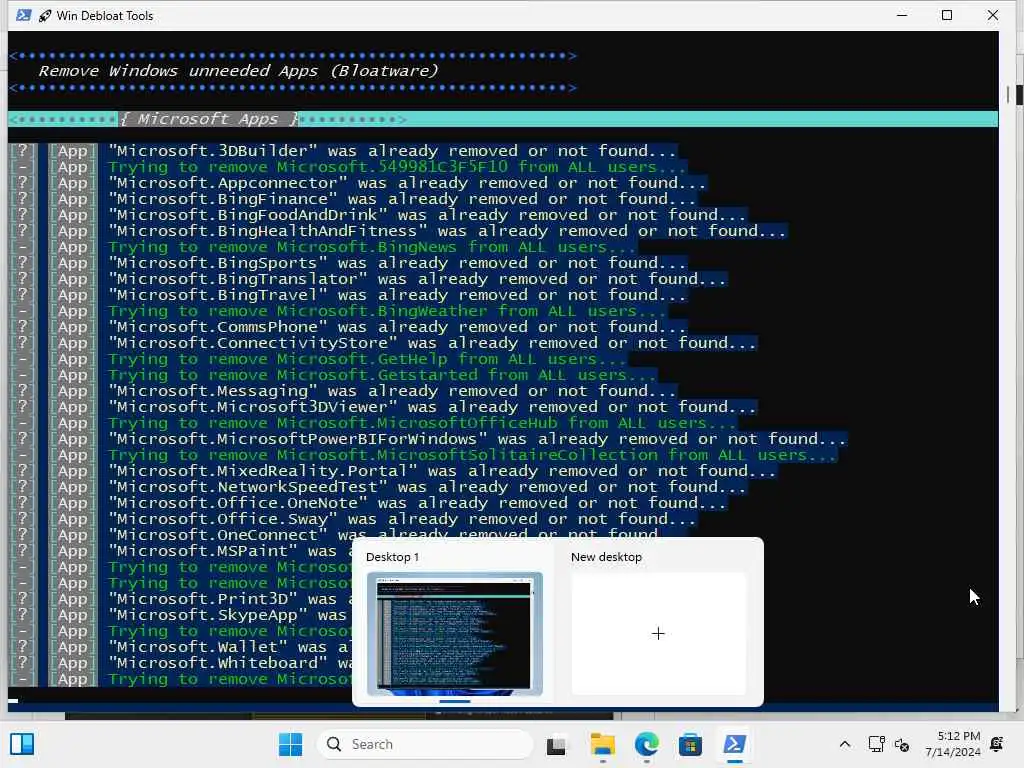Open the Widgets panel icon

[x=22, y=744]
